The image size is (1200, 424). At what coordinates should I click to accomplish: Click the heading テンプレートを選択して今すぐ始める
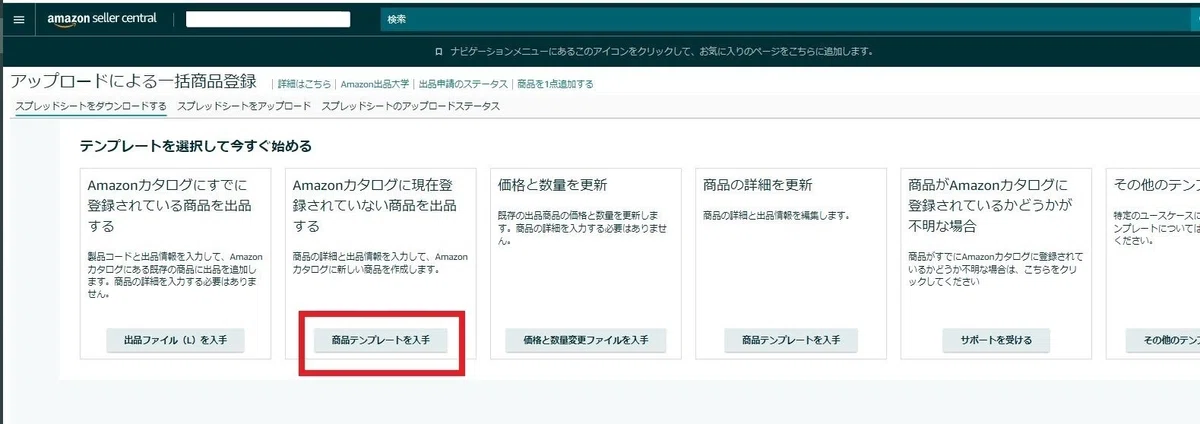pos(196,146)
